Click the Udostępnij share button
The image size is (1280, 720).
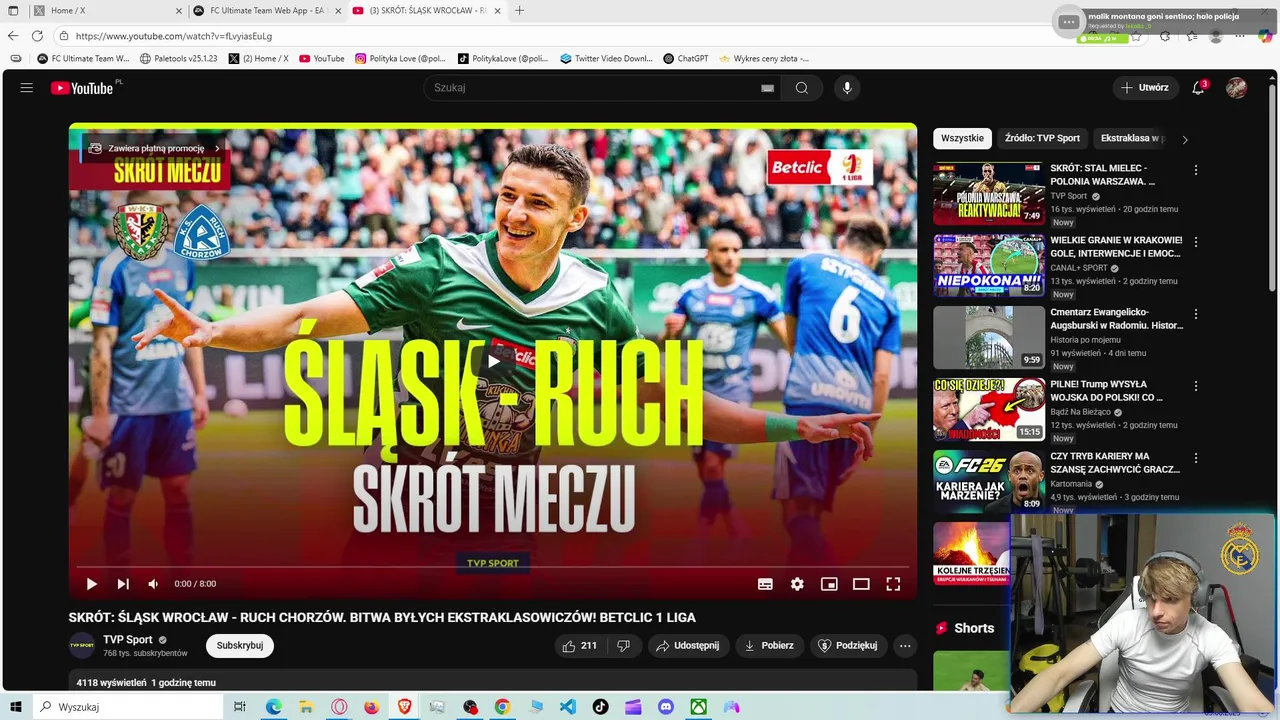click(688, 646)
